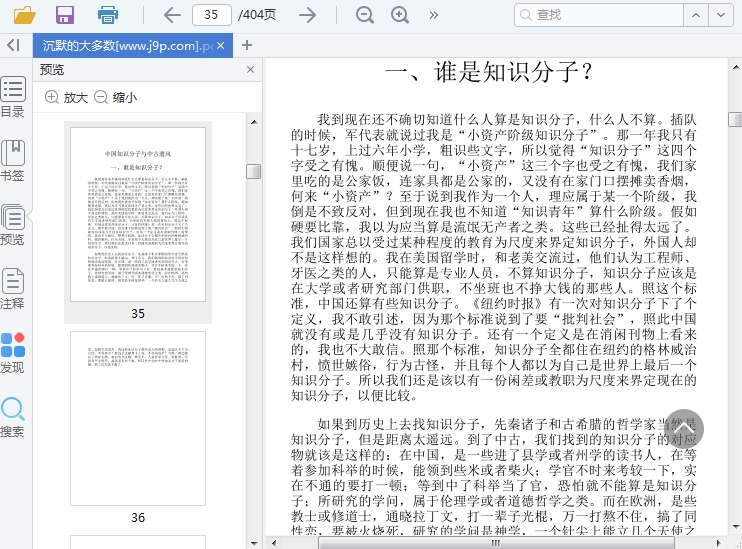Select page 35 thumbnail
The width and height of the screenshot is (742, 549).
138,214
